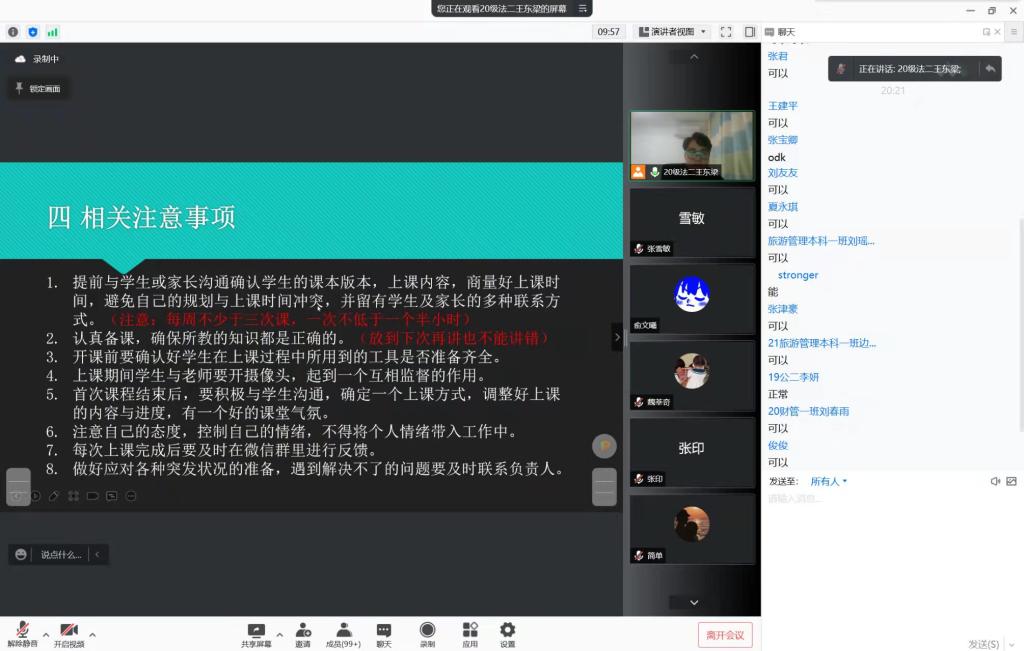This screenshot has width=1024, height=651.
Task: Click the Unmute microphone icon
Action: click(x=22, y=630)
